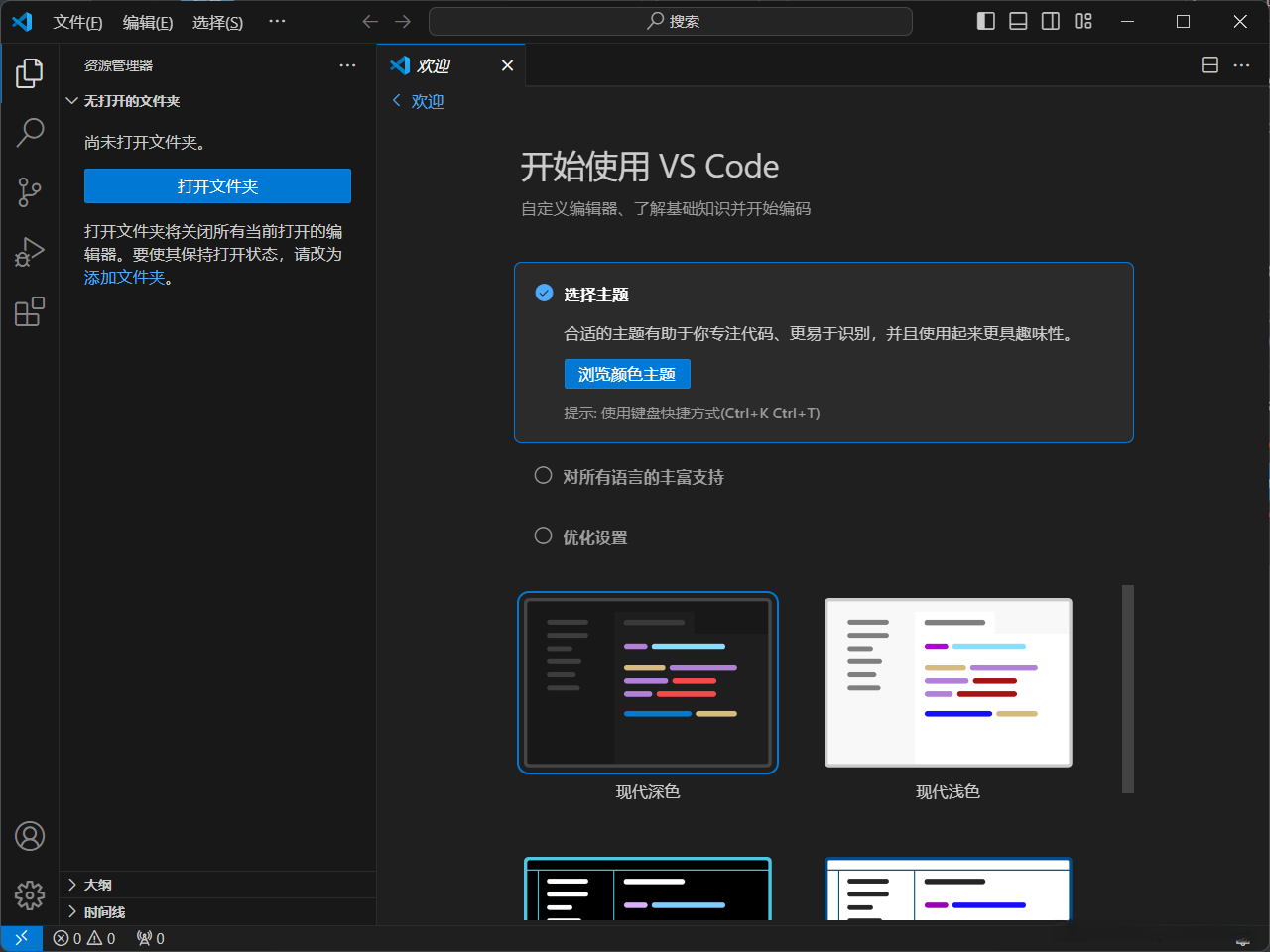
Task: Toggle the panel layout icon in title bar
Action: pos(1018,21)
